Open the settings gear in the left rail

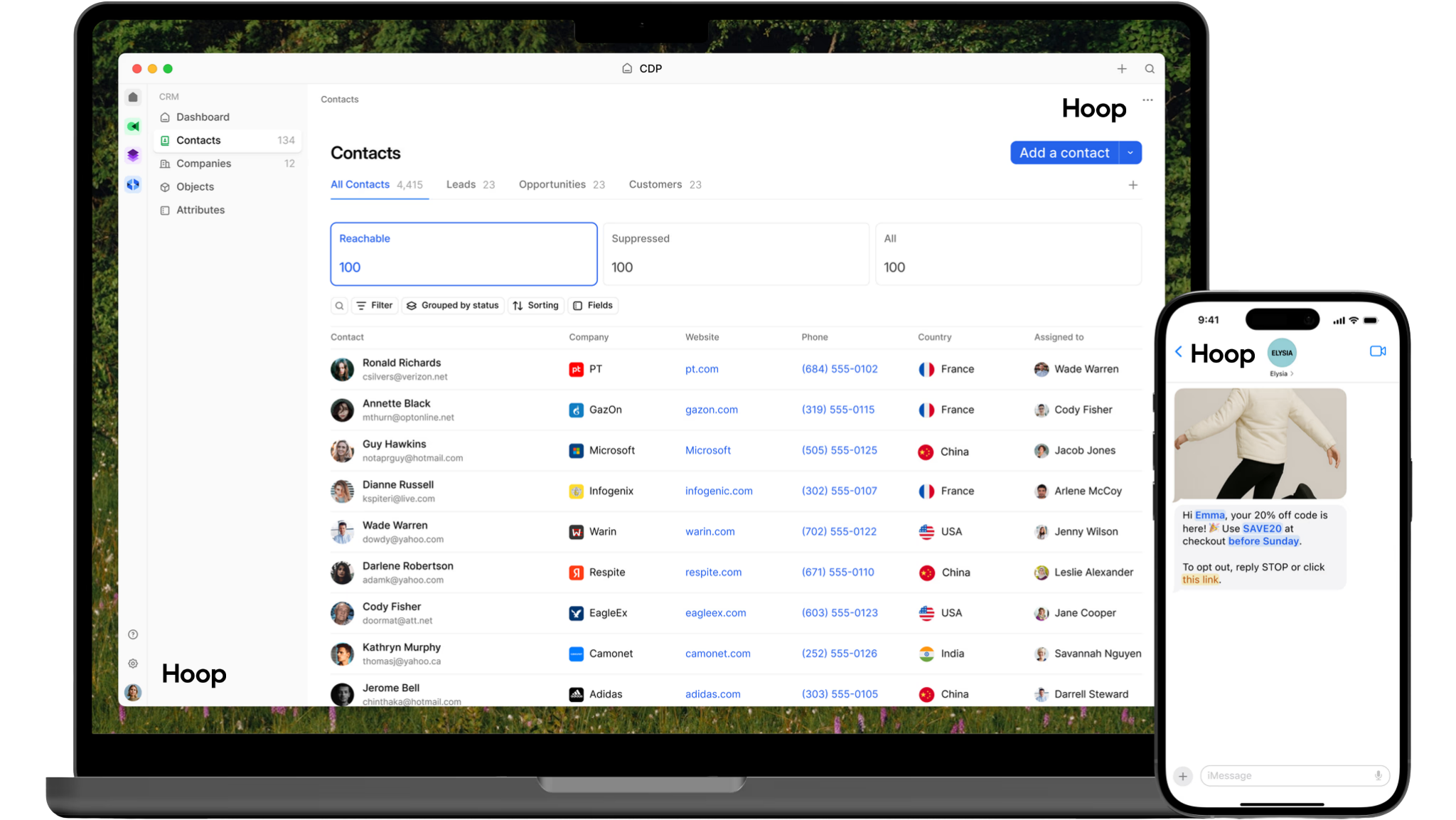pyautogui.click(x=133, y=664)
